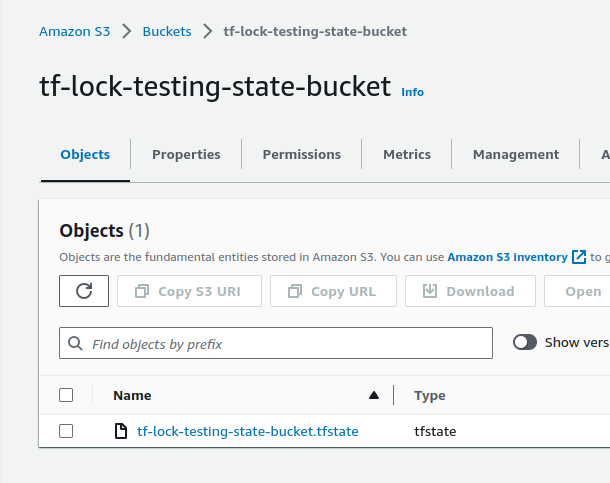The height and width of the screenshot is (483, 610).
Task: Click the Open button
Action: click(x=577, y=291)
